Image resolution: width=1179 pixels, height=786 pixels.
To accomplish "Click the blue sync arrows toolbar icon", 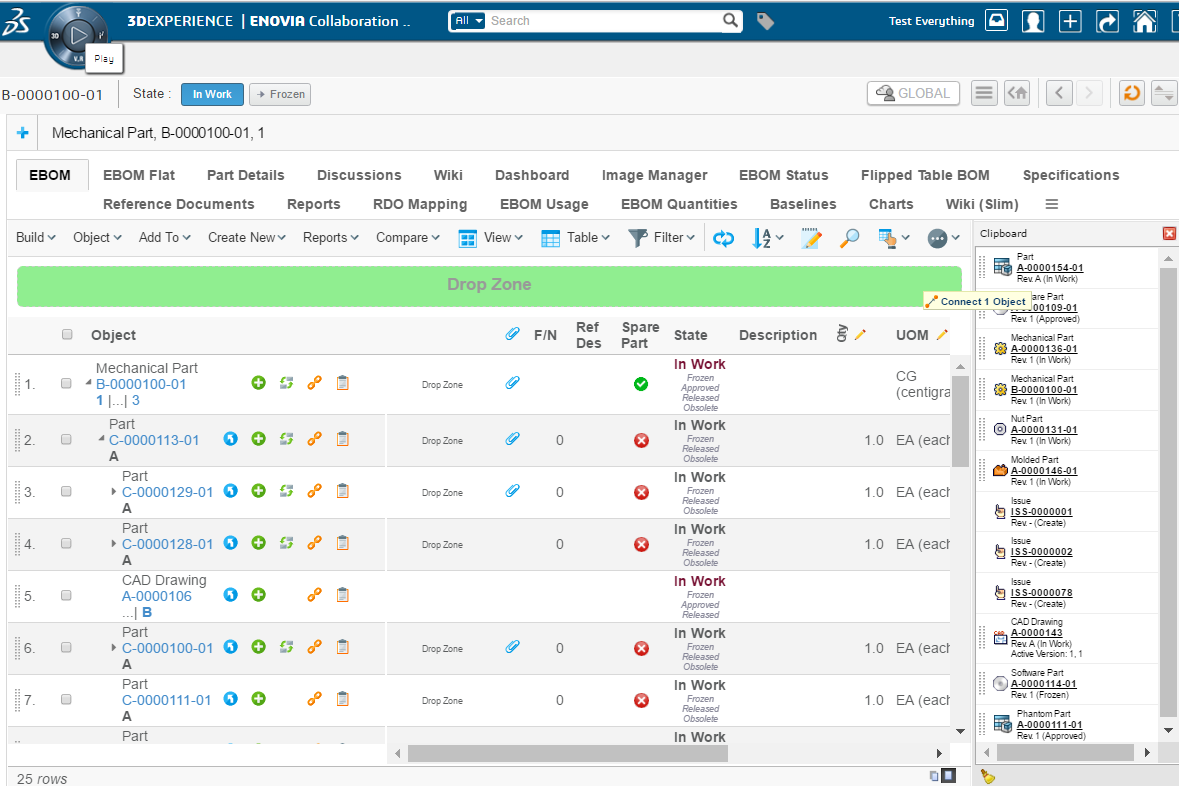I will pos(723,238).
